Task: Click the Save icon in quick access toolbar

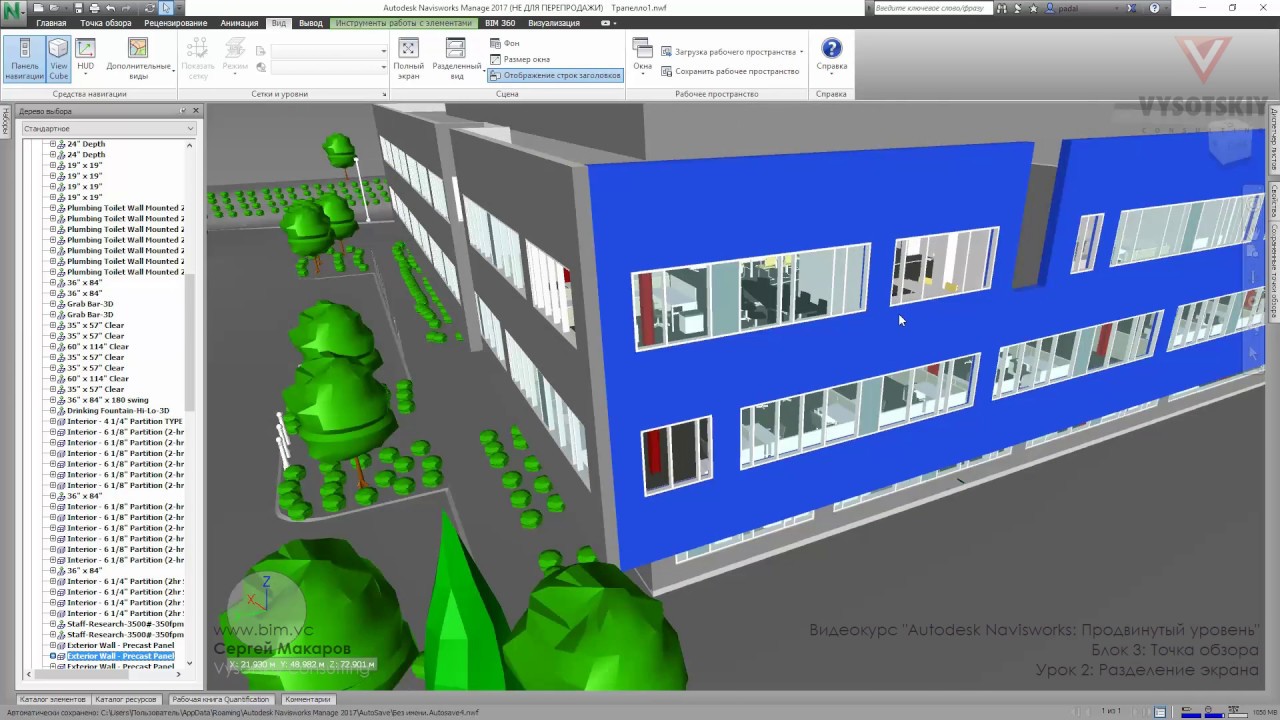Action: pyautogui.click(x=79, y=8)
